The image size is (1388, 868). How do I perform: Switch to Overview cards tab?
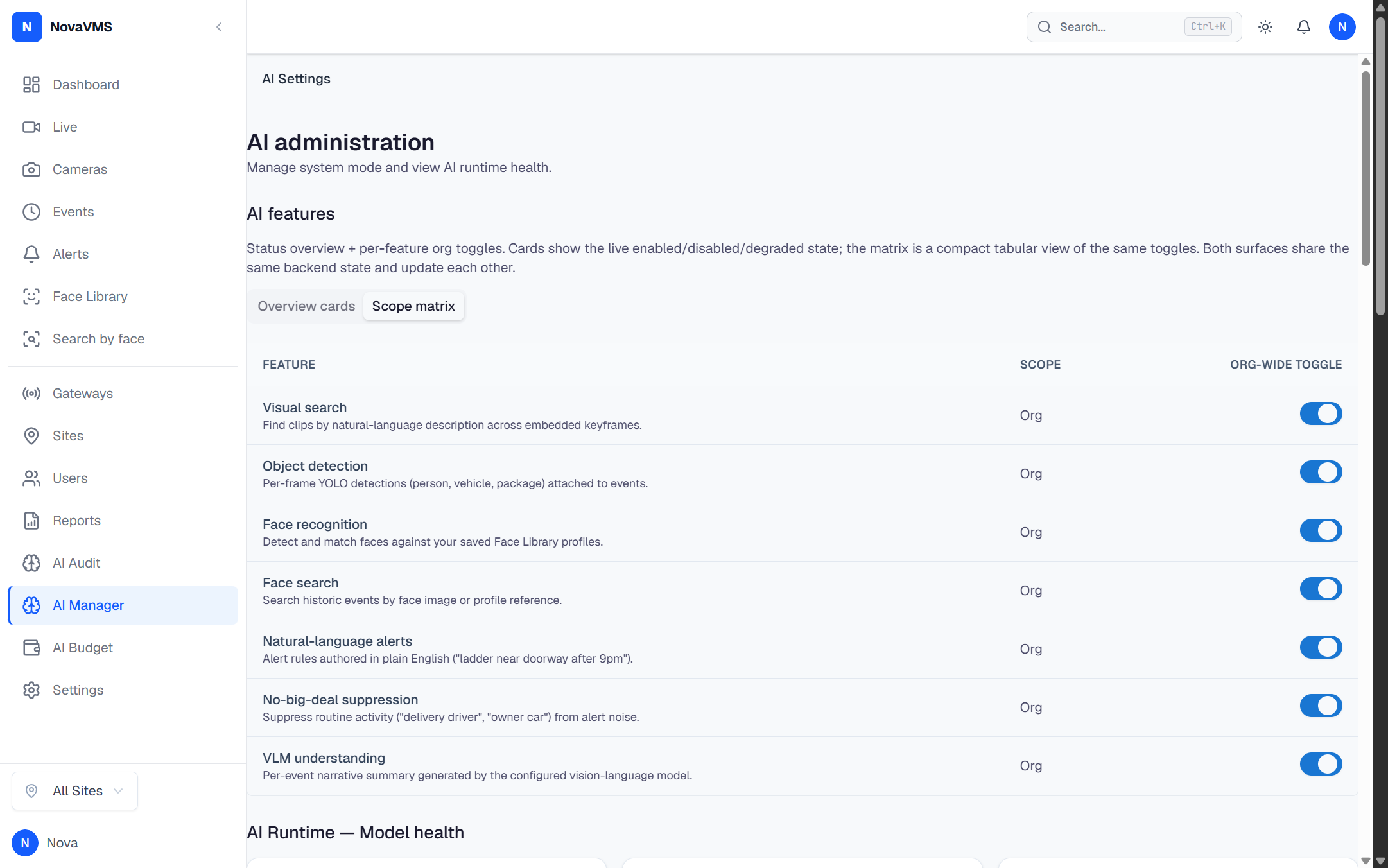306,306
